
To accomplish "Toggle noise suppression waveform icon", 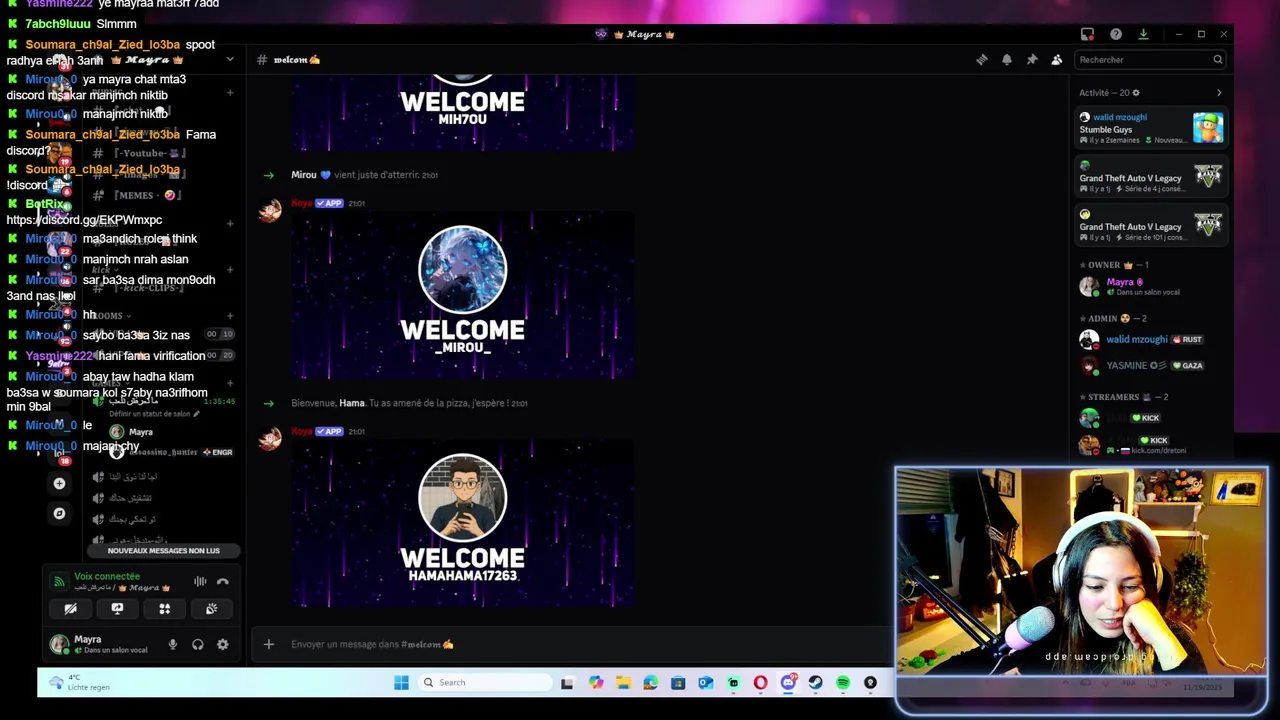I will click(x=200, y=582).
